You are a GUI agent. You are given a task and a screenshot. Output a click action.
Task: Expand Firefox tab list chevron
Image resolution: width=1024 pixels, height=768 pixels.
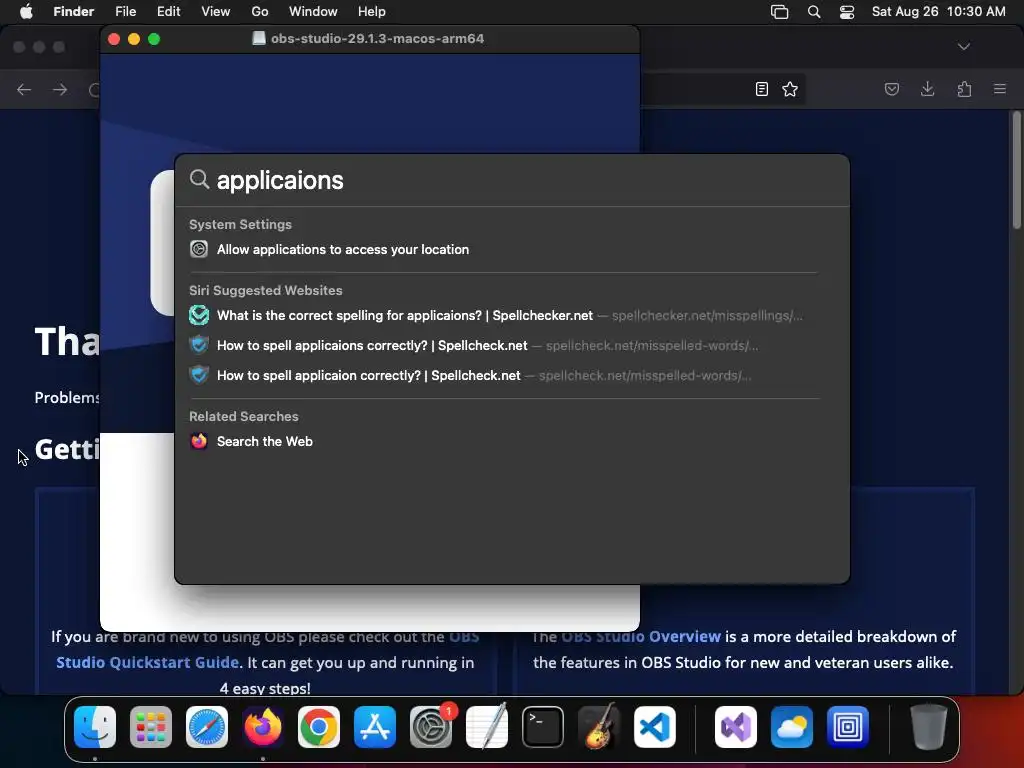pyautogui.click(x=964, y=46)
